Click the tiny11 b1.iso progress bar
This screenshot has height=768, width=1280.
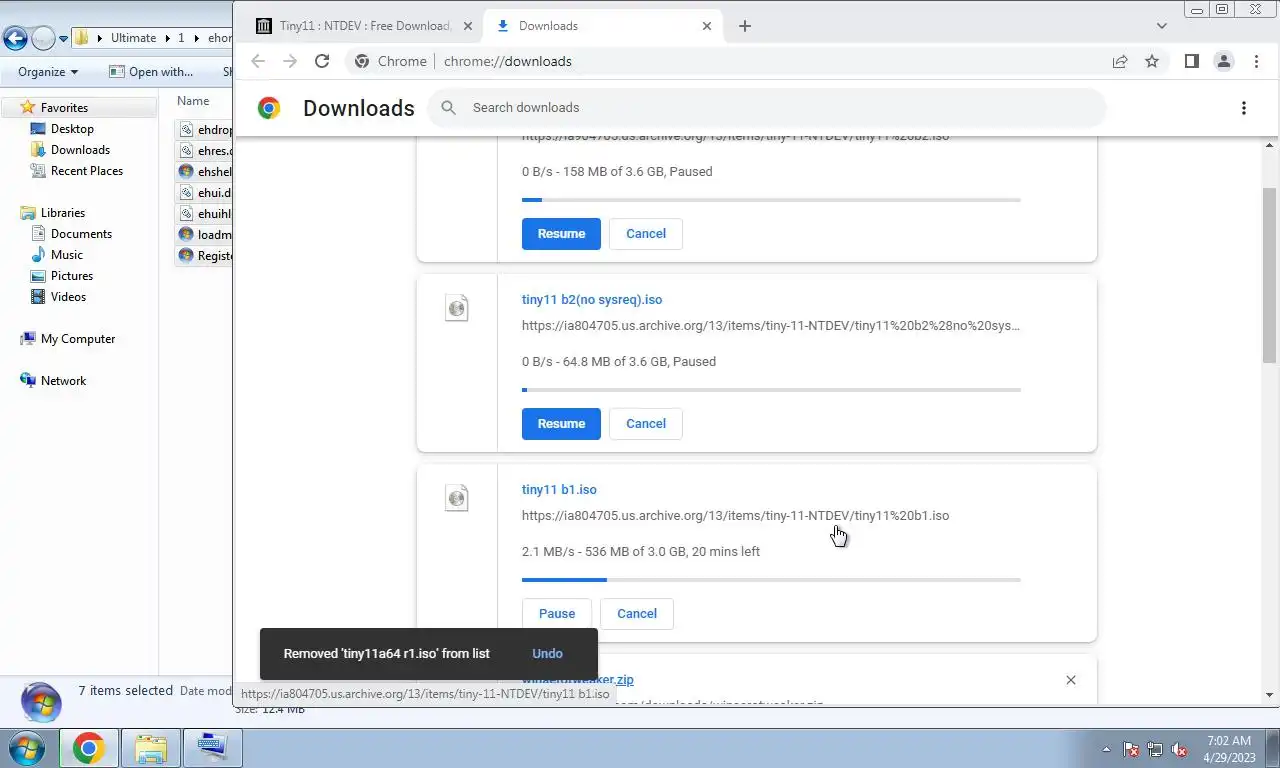click(x=771, y=580)
